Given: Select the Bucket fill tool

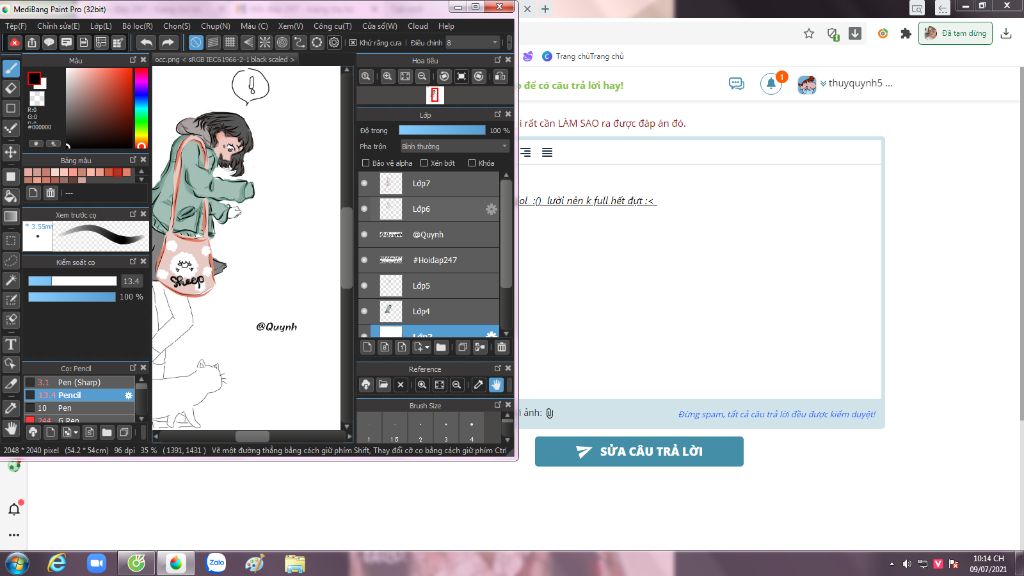Looking at the screenshot, I should 11,196.
